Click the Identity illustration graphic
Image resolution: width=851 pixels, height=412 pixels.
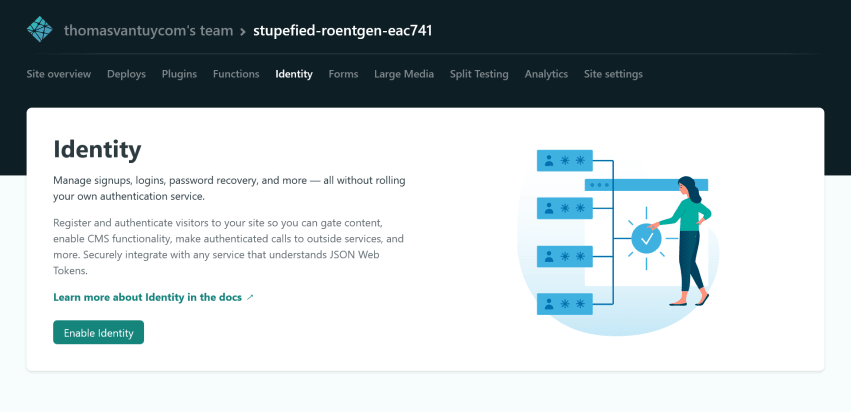619,241
